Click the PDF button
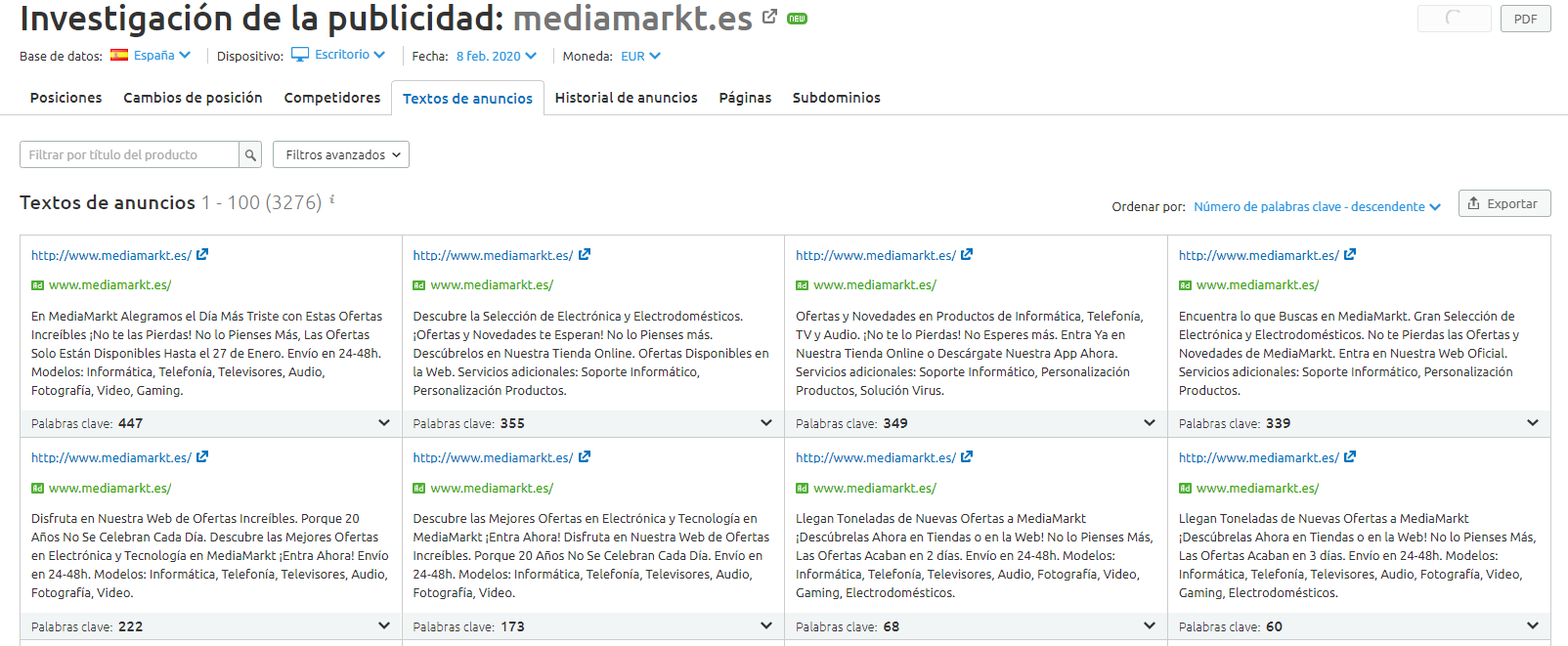The image size is (1568, 646). point(1526,19)
